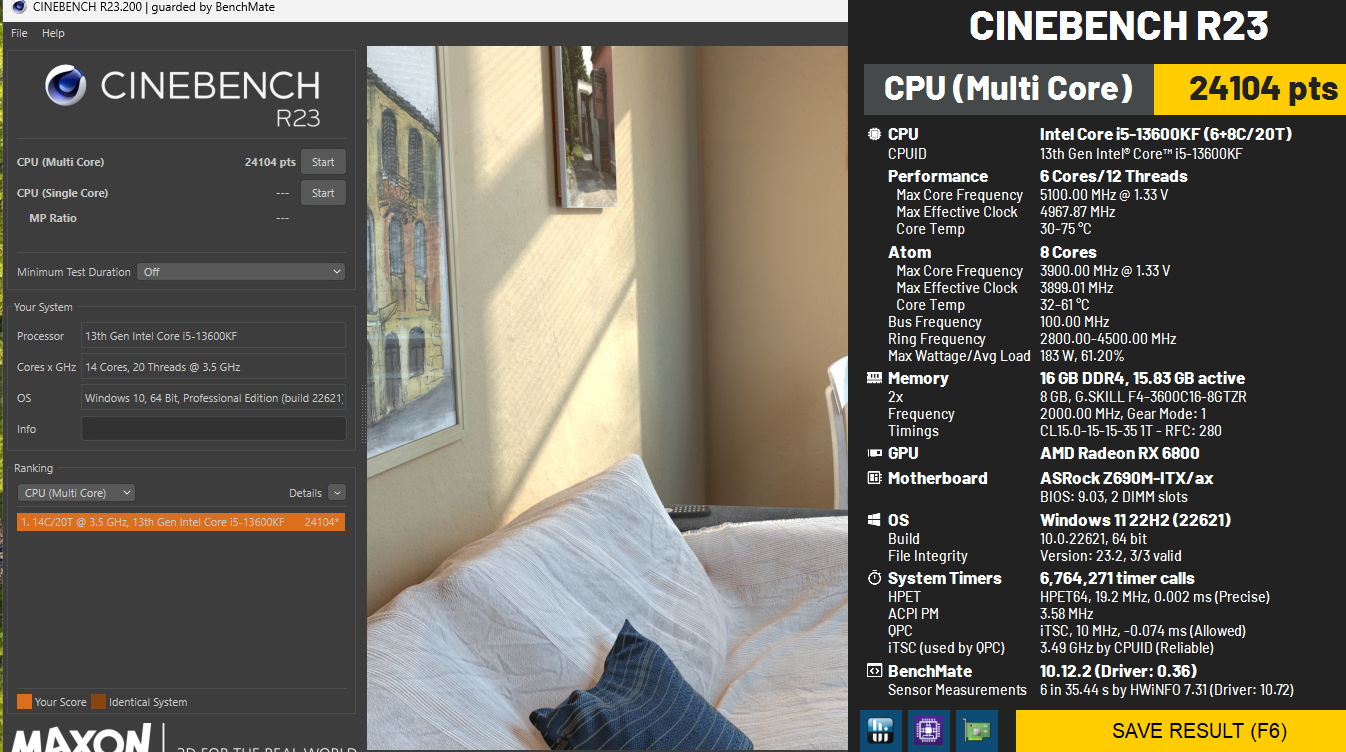Screen dimensions: 1346x752
Task: Expand the ranking Details arrow
Action: click(x=336, y=493)
